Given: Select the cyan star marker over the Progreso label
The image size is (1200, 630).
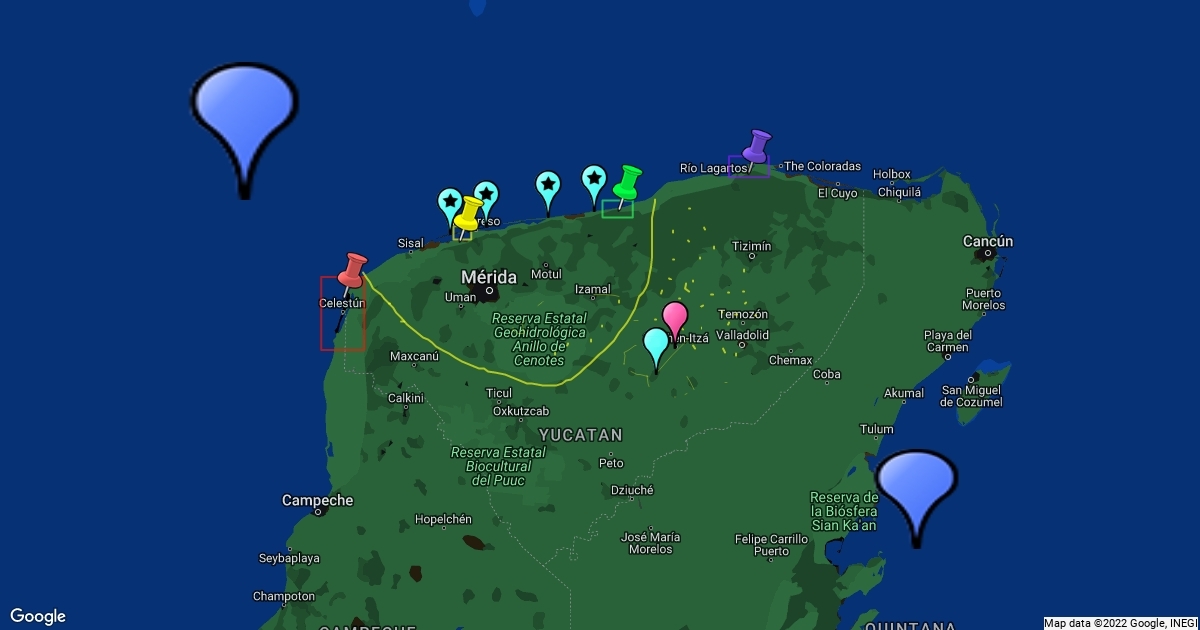Looking at the screenshot, I should coord(486,197).
